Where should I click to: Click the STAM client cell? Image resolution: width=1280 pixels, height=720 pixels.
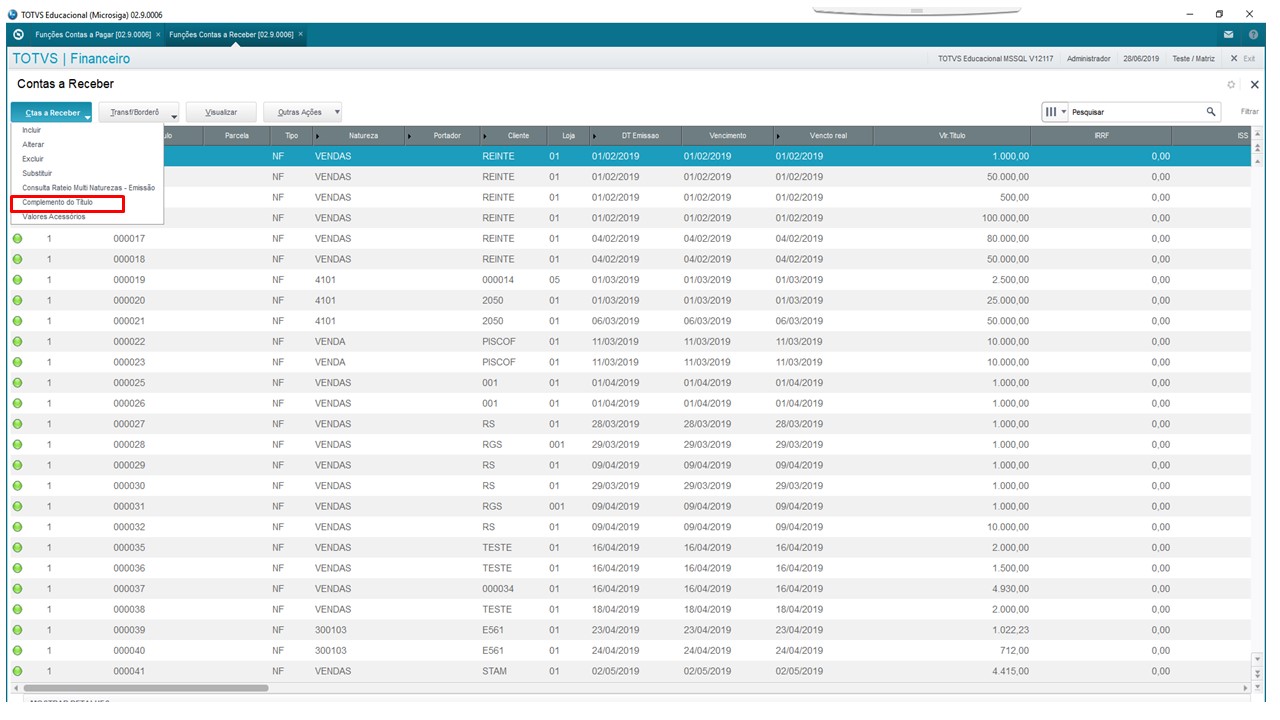click(x=494, y=671)
